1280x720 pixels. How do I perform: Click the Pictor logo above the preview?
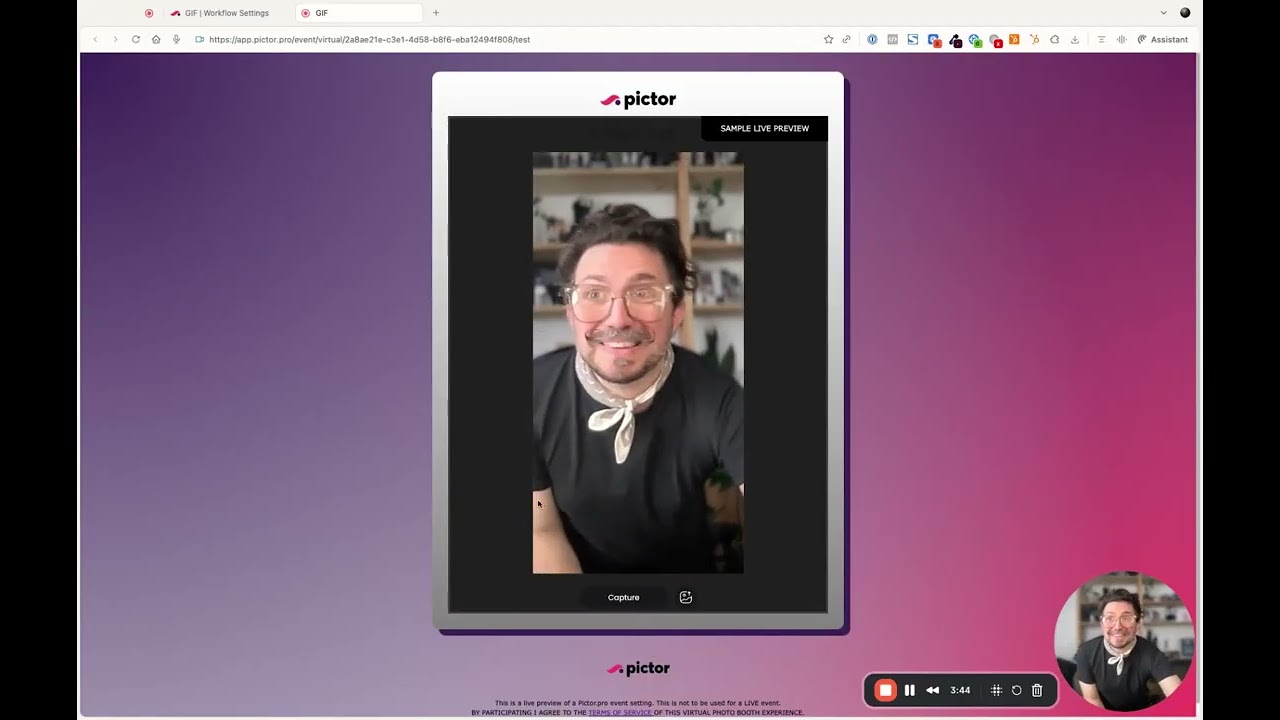pyautogui.click(x=638, y=99)
